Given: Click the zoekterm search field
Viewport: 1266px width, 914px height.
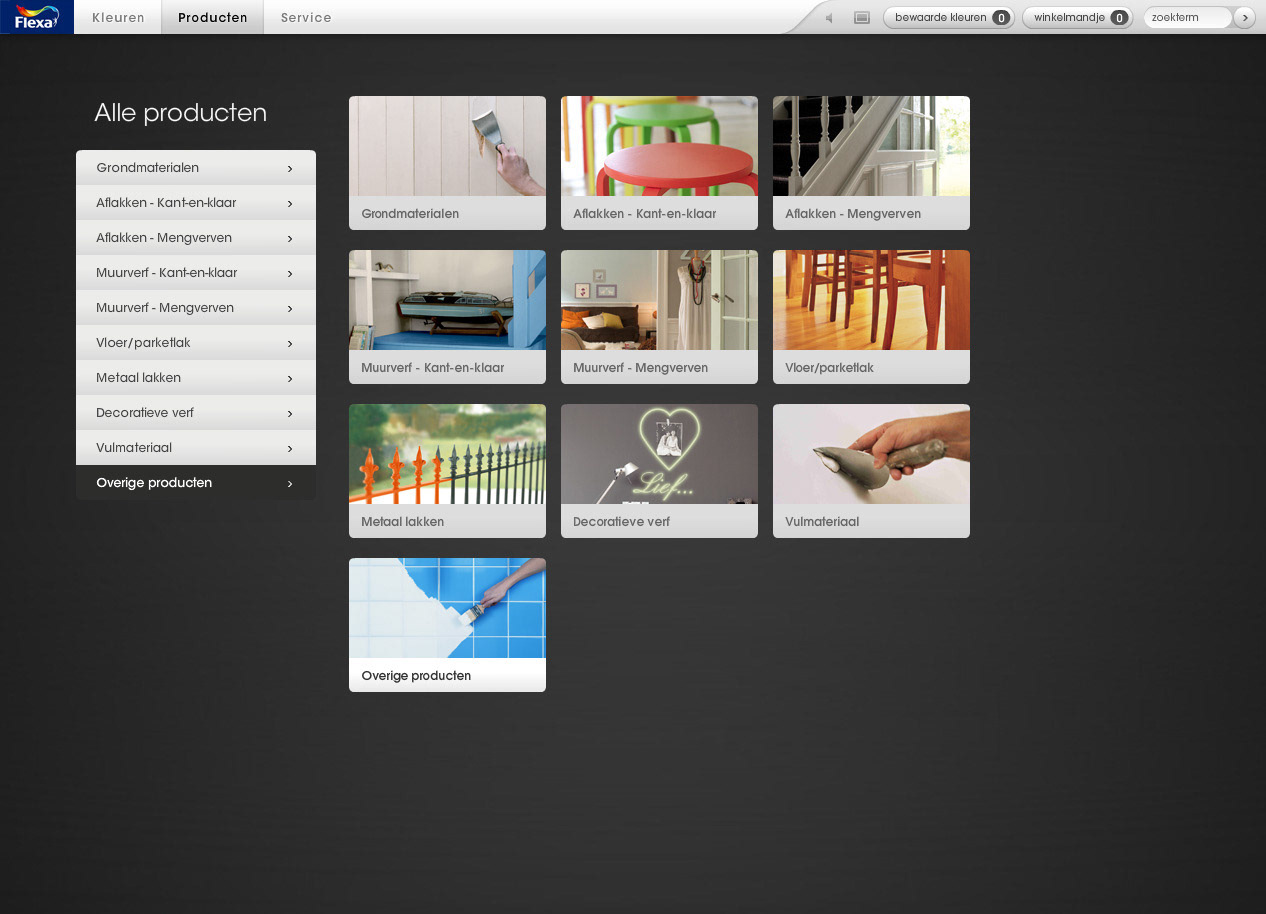Looking at the screenshot, I should point(1188,17).
